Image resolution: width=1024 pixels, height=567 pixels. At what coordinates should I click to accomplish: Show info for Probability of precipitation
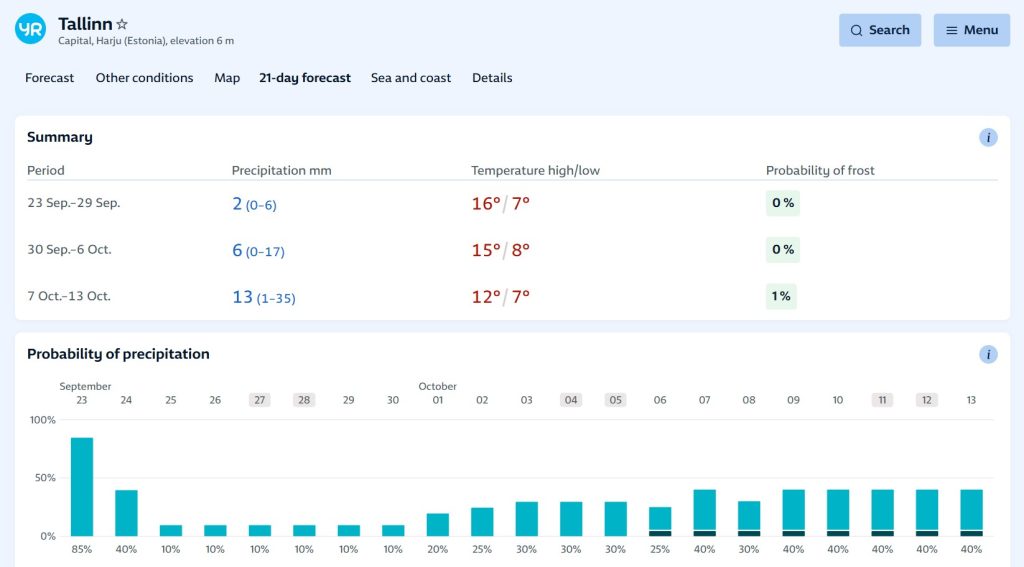(x=988, y=354)
